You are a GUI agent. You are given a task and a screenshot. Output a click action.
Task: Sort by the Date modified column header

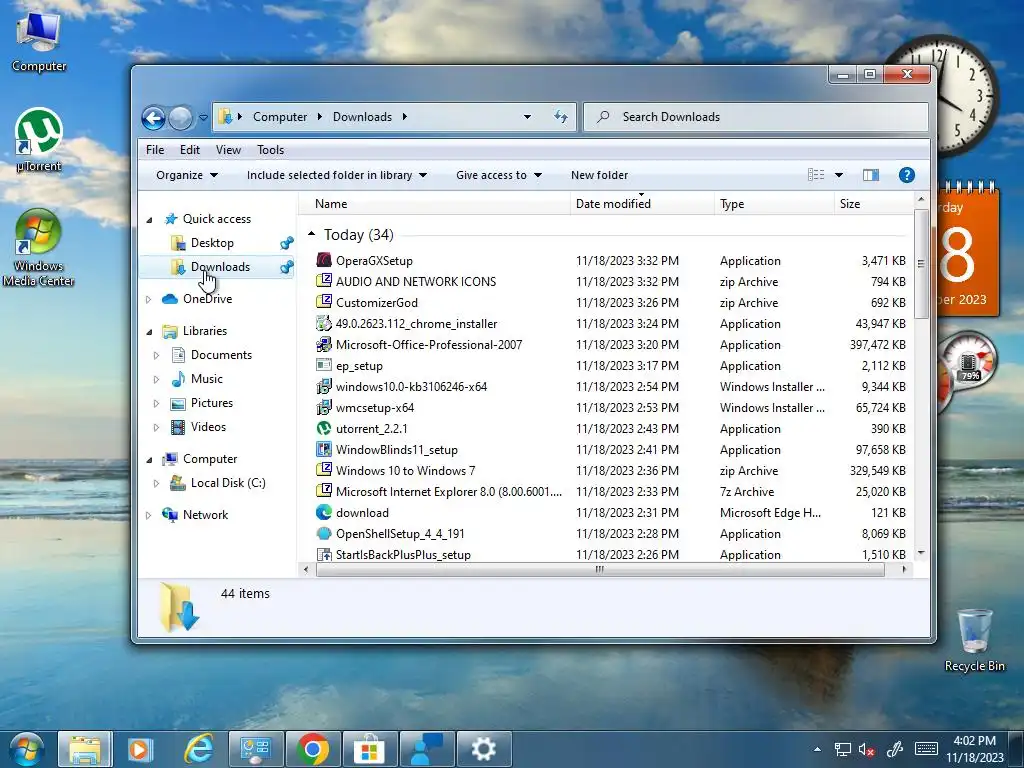click(642, 204)
